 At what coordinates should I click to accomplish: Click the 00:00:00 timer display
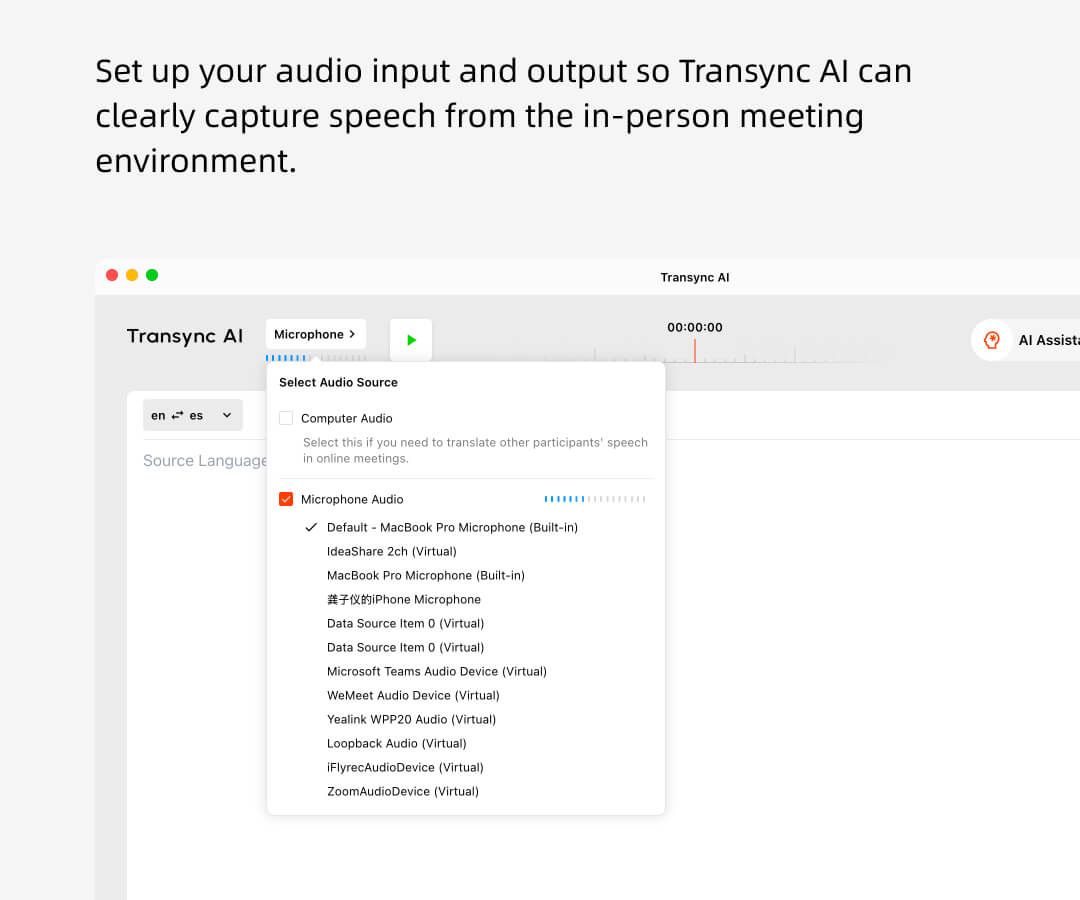point(696,327)
